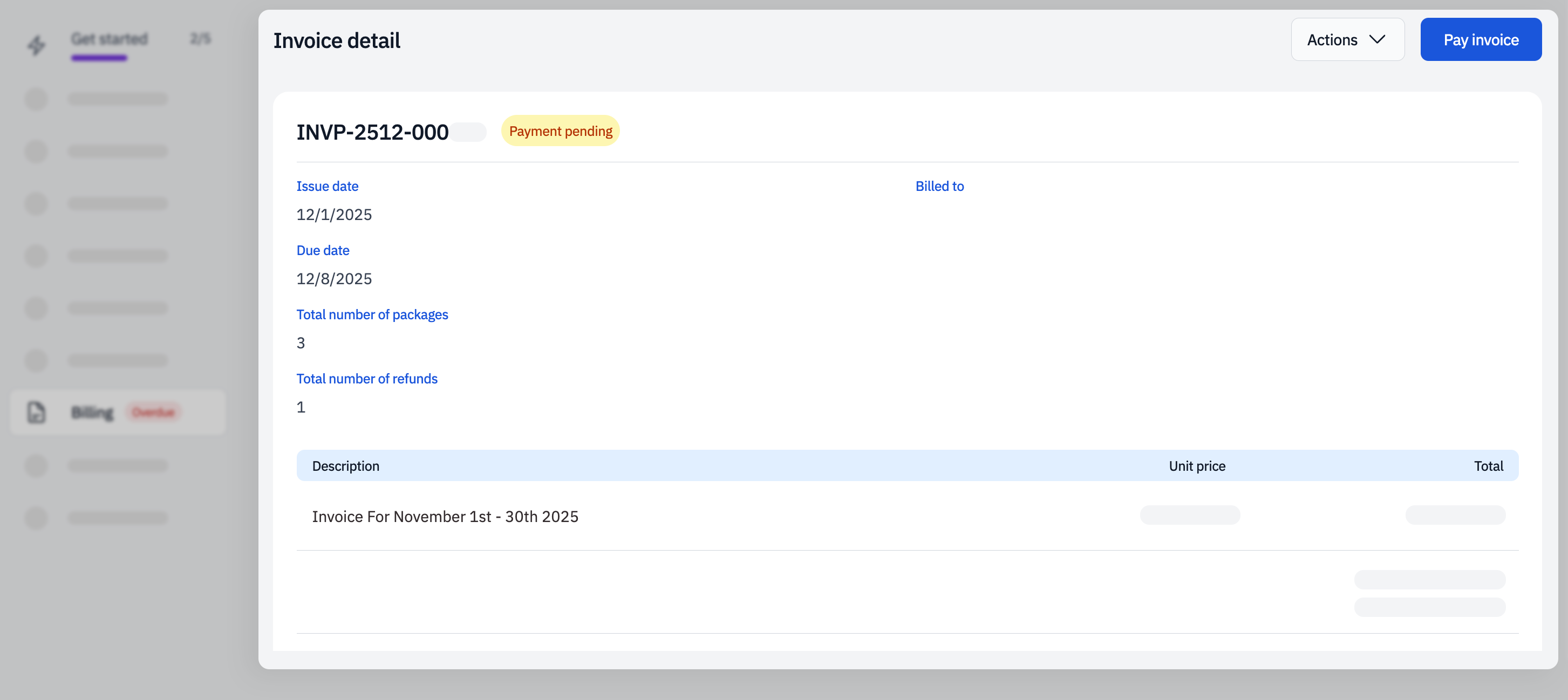Click the Total number of refunds label
The width and height of the screenshot is (1568, 700).
(x=366, y=378)
